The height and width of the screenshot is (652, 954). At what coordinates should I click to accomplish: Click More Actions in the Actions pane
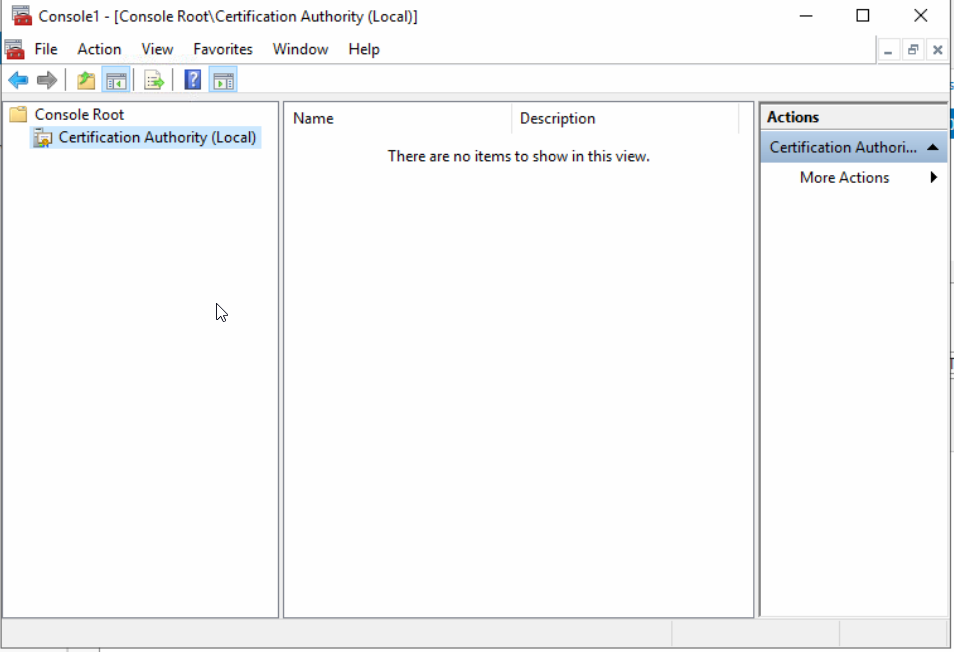pyautogui.click(x=844, y=177)
